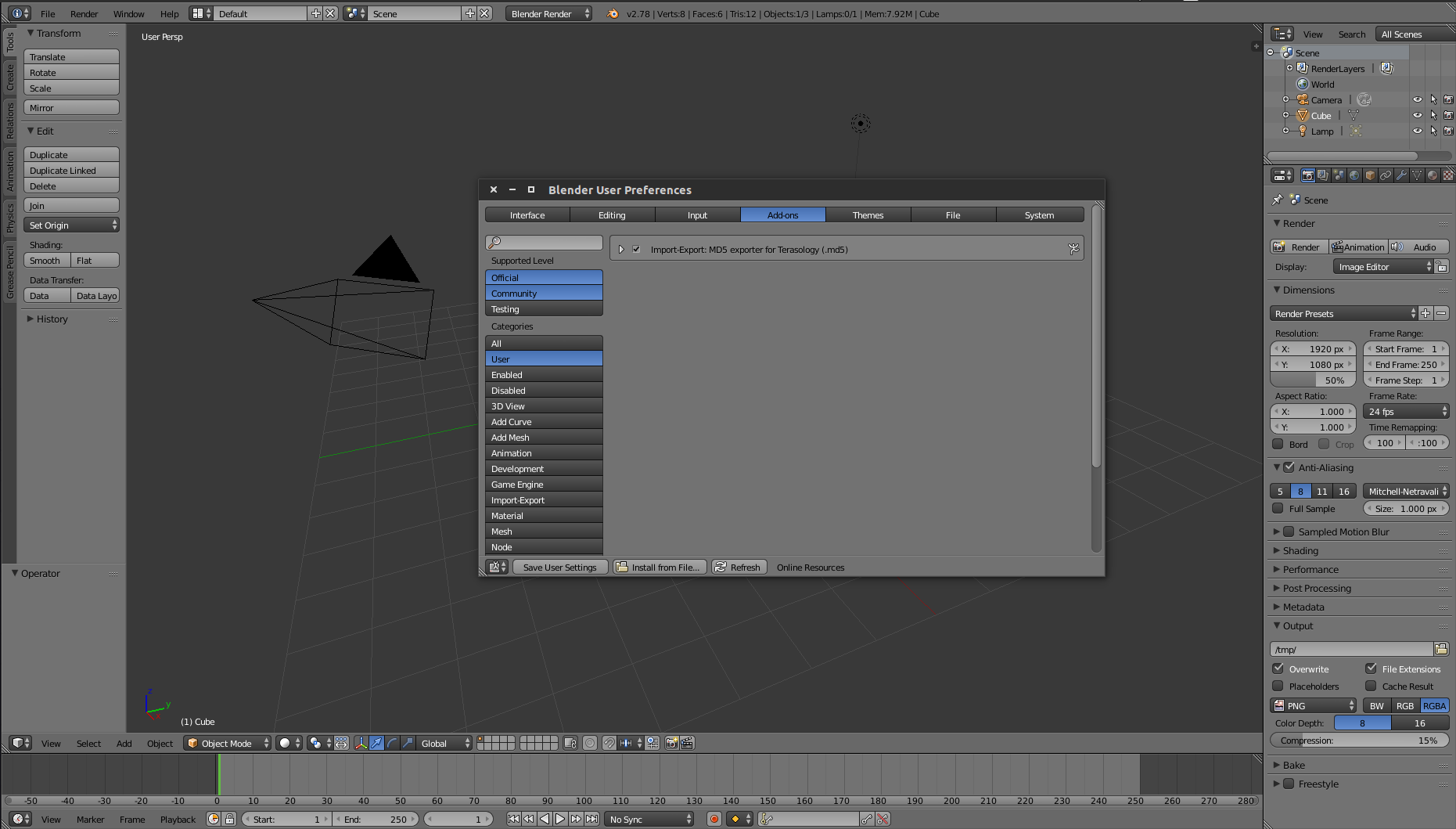Enable the Placeholders checkbox

click(x=1278, y=686)
